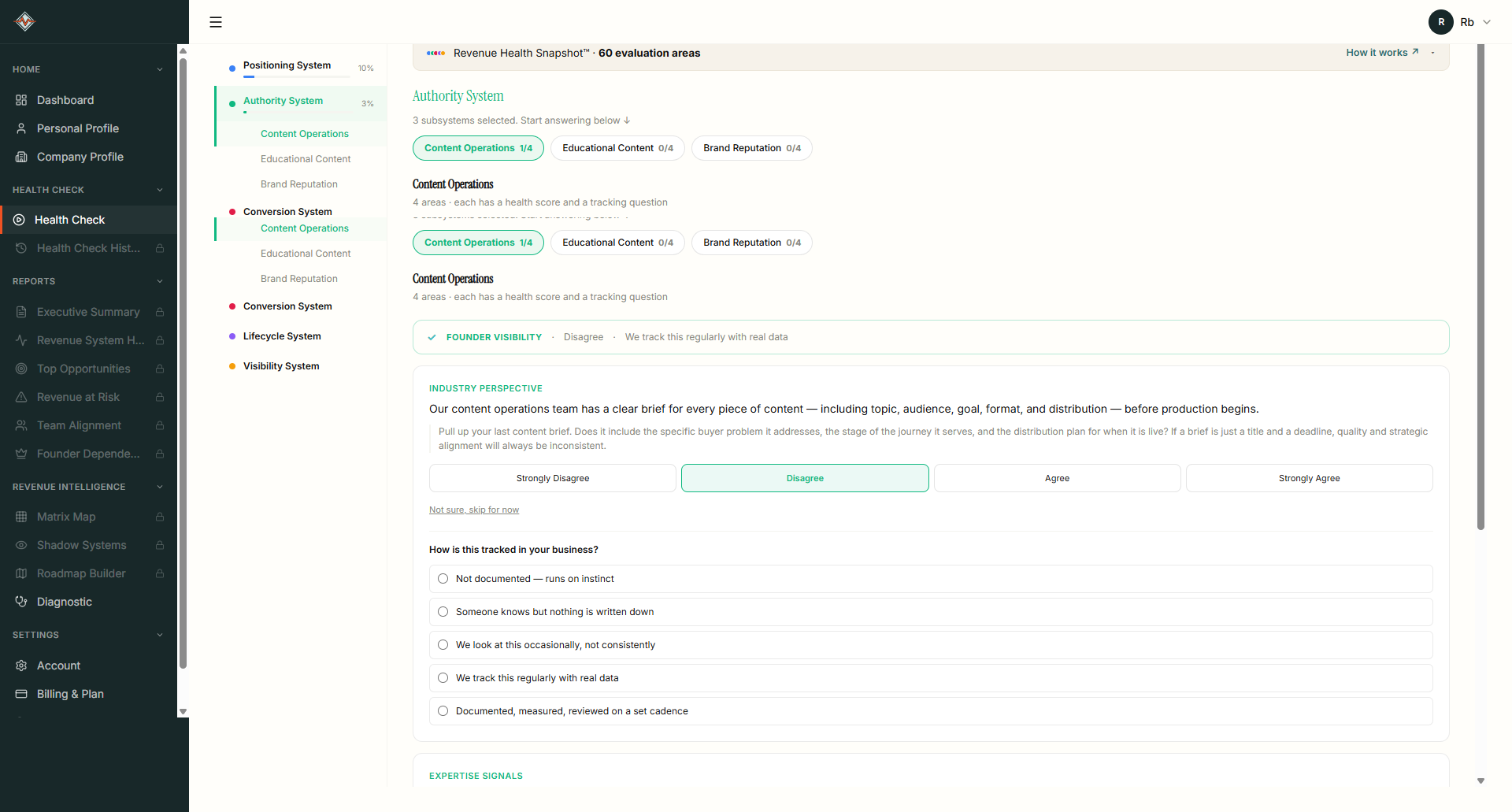Choose the Agree answer button
Image resolution: width=1512 pixels, height=812 pixels.
click(x=1057, y=478)
